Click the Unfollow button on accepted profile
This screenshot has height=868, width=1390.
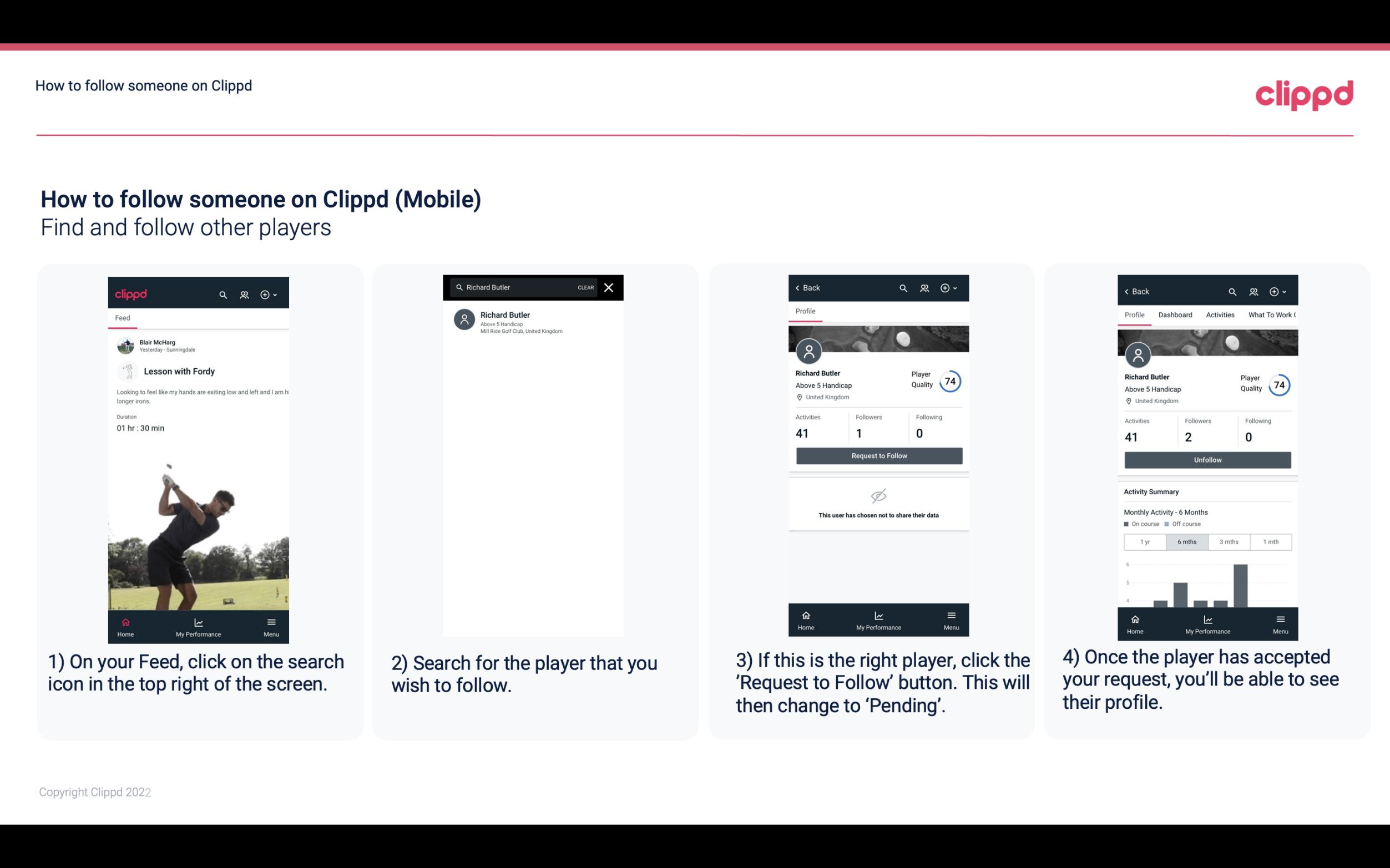tap(1207, 459)
